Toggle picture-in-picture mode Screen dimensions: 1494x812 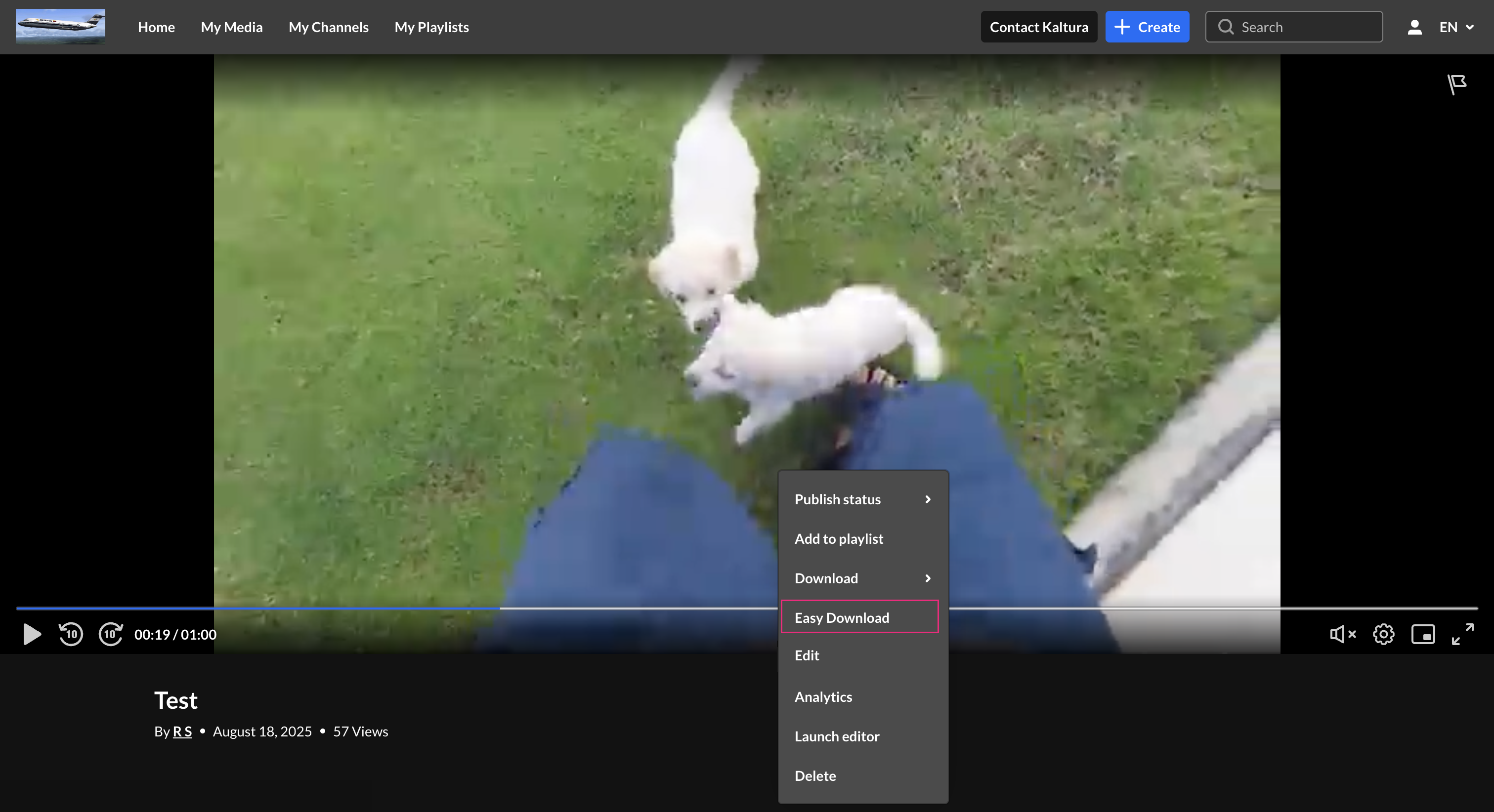tap(1423, 634)
